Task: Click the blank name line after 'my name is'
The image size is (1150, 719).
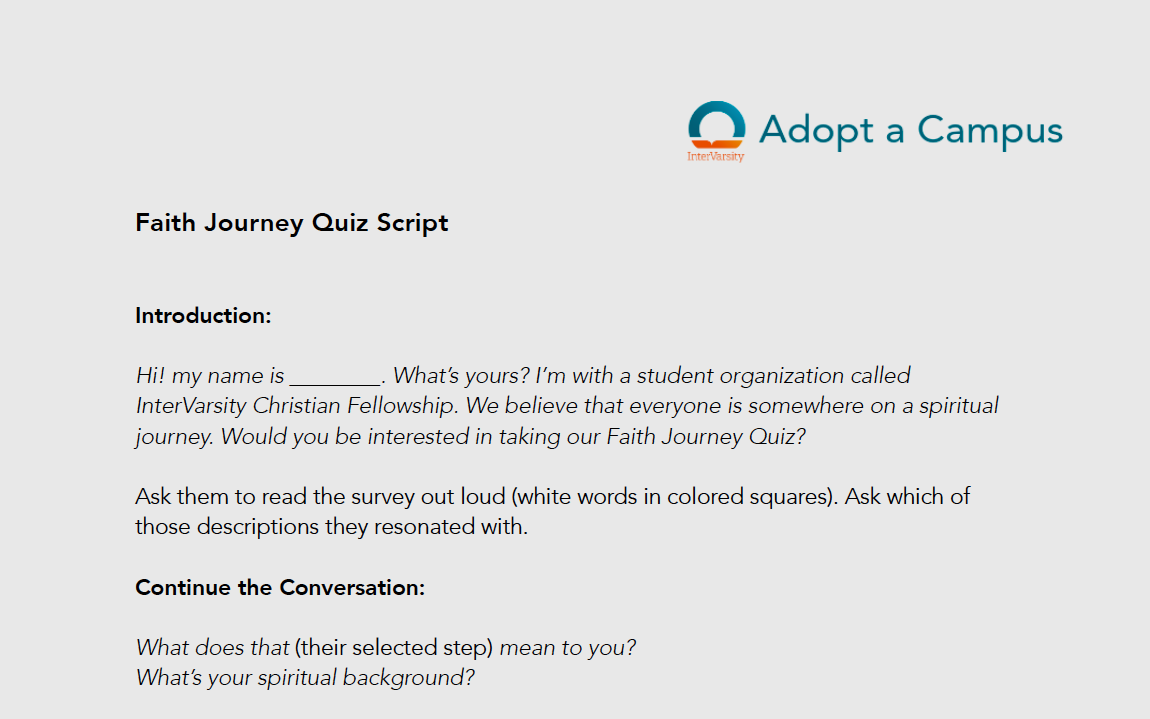Action: [x=334, y=377]
